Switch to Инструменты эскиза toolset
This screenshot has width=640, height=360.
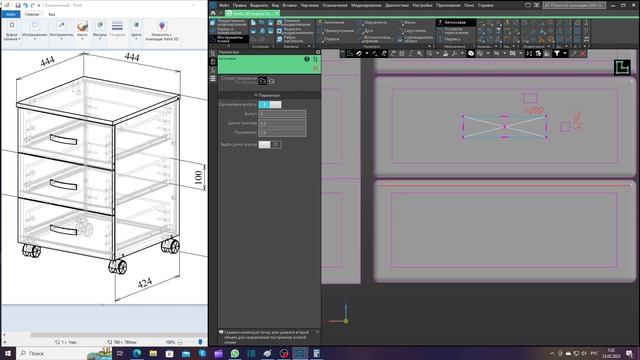(x=229, y=39)
